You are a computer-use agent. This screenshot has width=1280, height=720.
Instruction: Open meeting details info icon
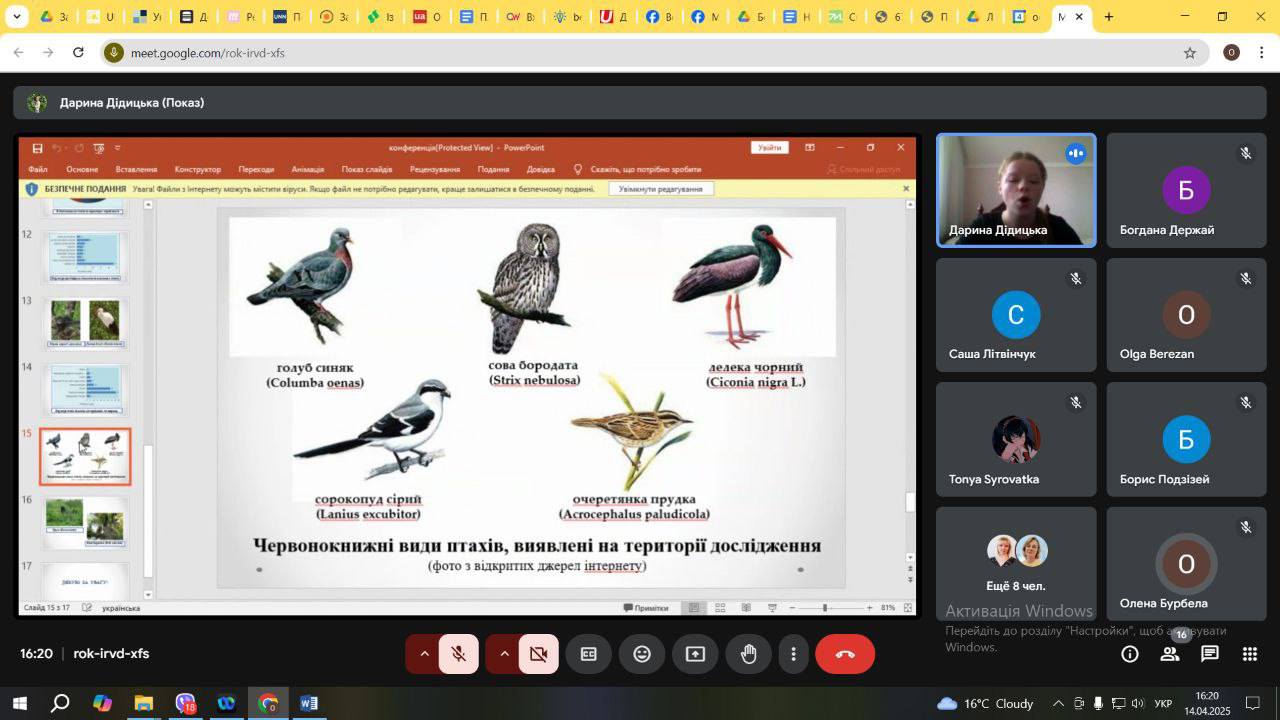(1129, 654)
